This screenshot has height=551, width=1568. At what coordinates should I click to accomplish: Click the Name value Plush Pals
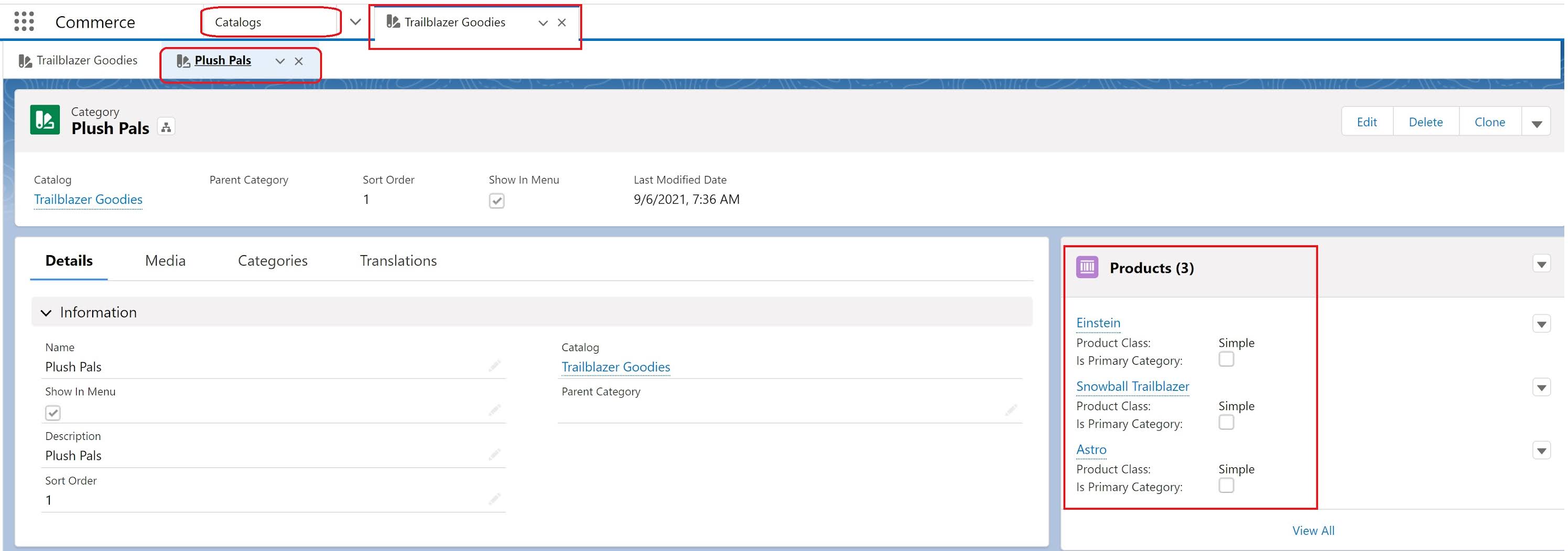73,367
